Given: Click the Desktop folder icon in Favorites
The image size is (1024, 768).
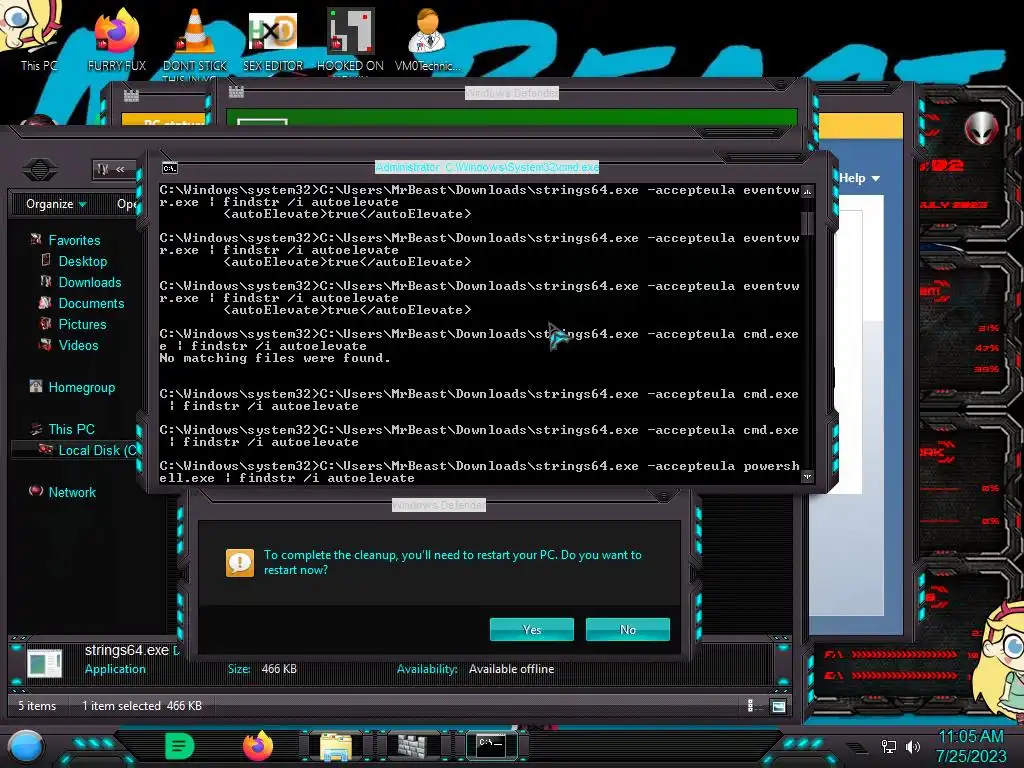Looking at the screenshot, I should click(46, 260).
